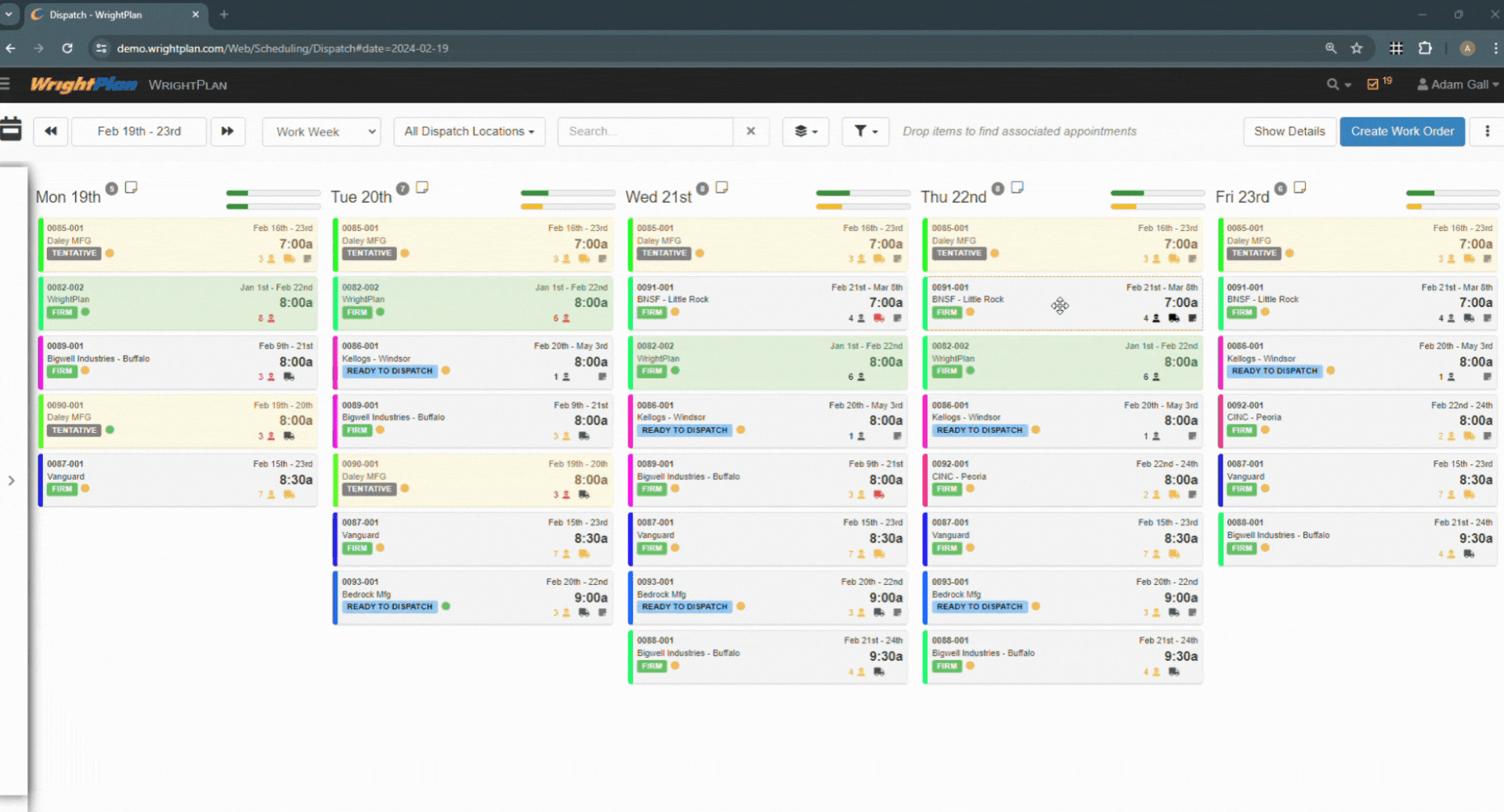Open the All Dispatch Locations dropdown
1504x812 pixels.
(x=468, y=131)
